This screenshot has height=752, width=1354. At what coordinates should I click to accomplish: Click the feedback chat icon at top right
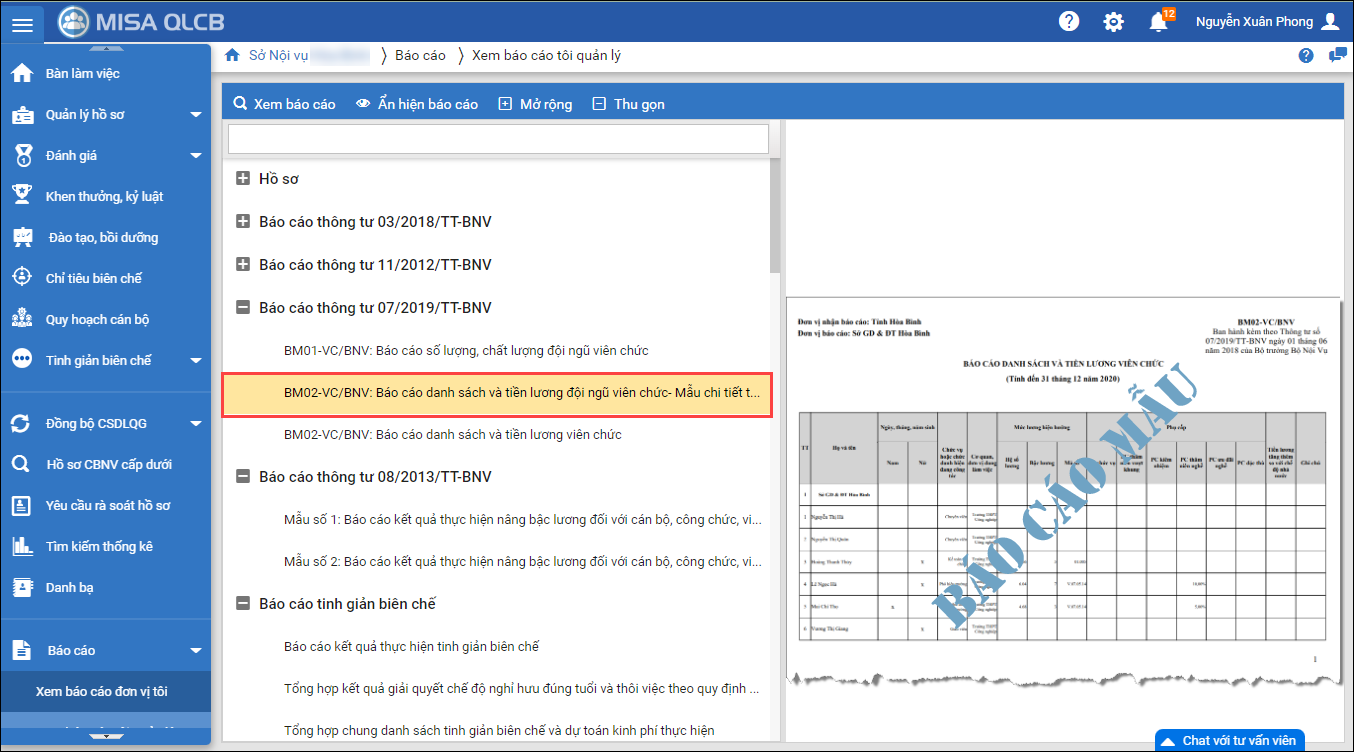(x=1337, y=55)
